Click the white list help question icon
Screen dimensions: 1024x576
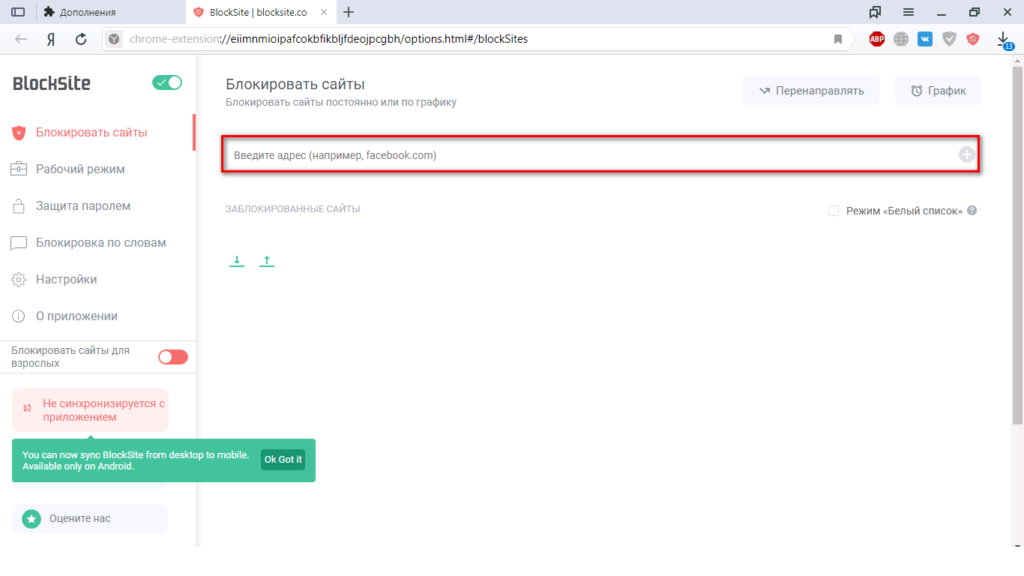tap(972, 210)
